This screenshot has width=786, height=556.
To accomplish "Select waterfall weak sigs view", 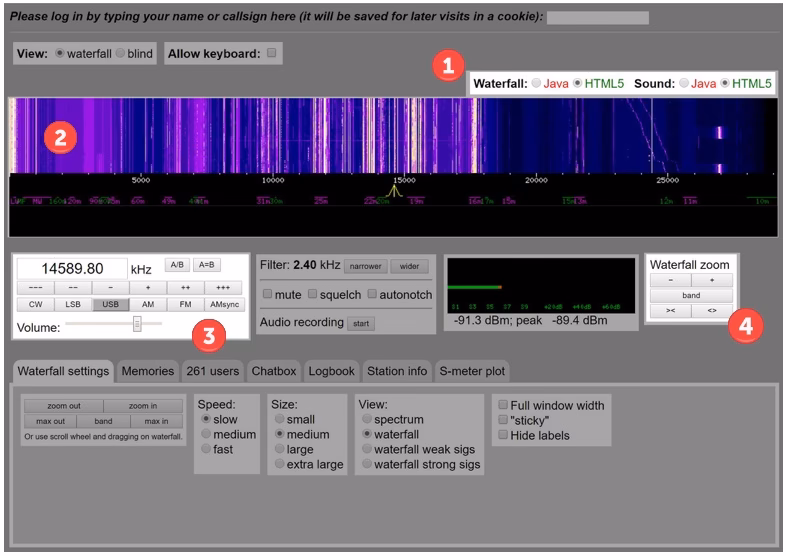I will pyautogui.click(x=367, y=449).
